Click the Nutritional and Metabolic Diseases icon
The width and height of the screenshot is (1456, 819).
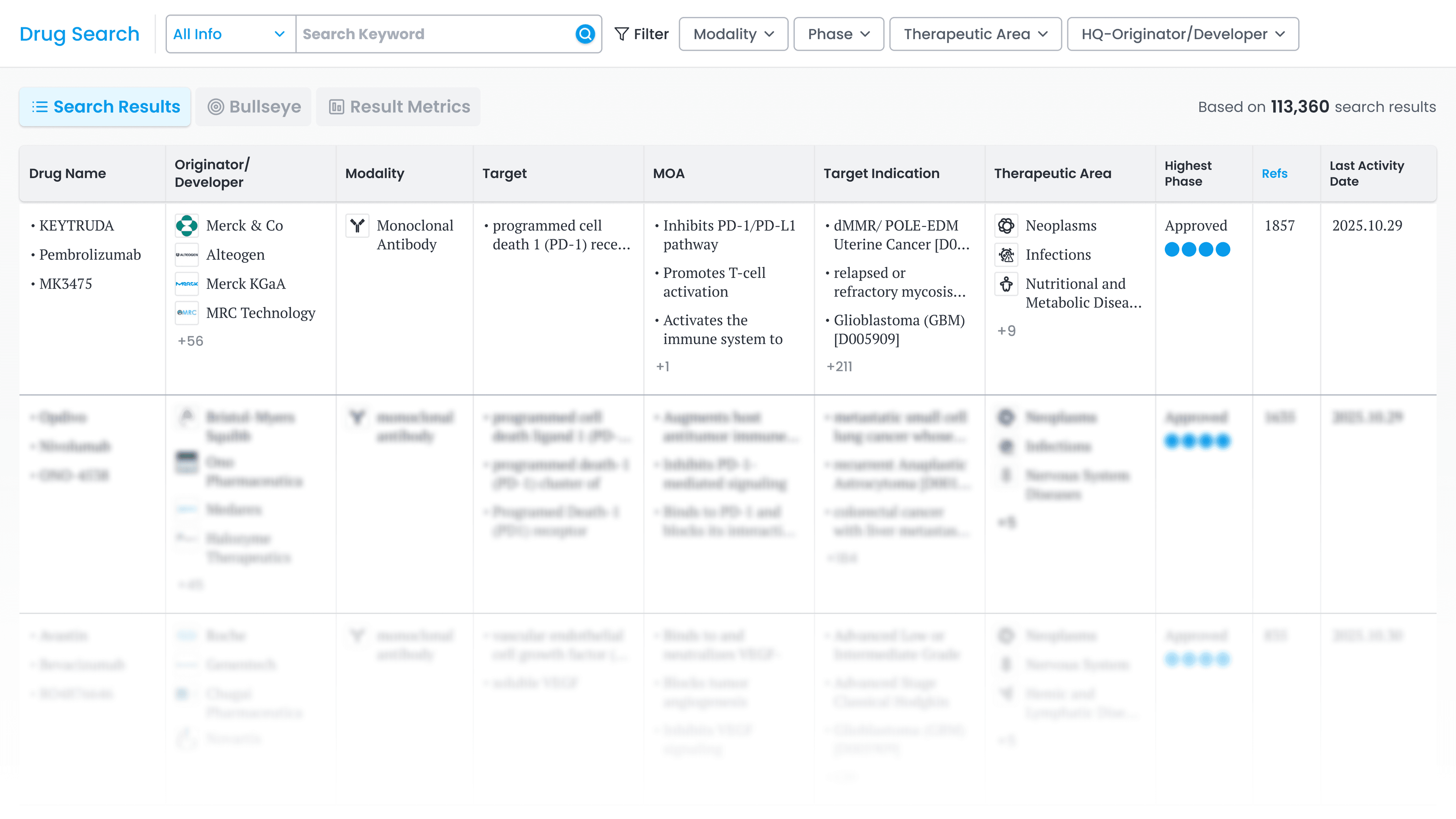tap(1006, 284)
